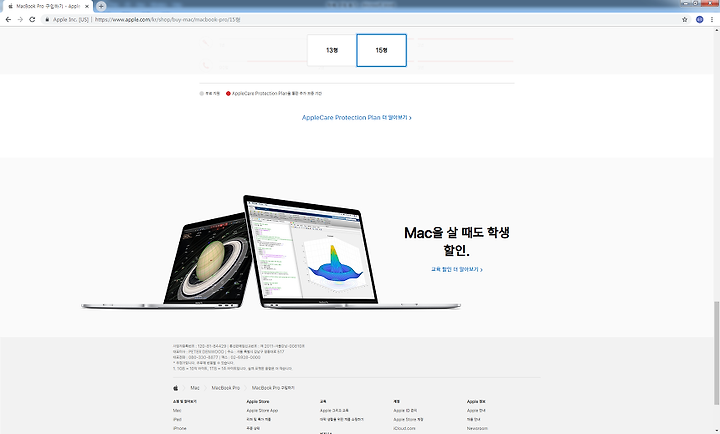Open the Apple Store App footer link
The width and height of the screenshot is (720, 434).
[x=262, y=411]
